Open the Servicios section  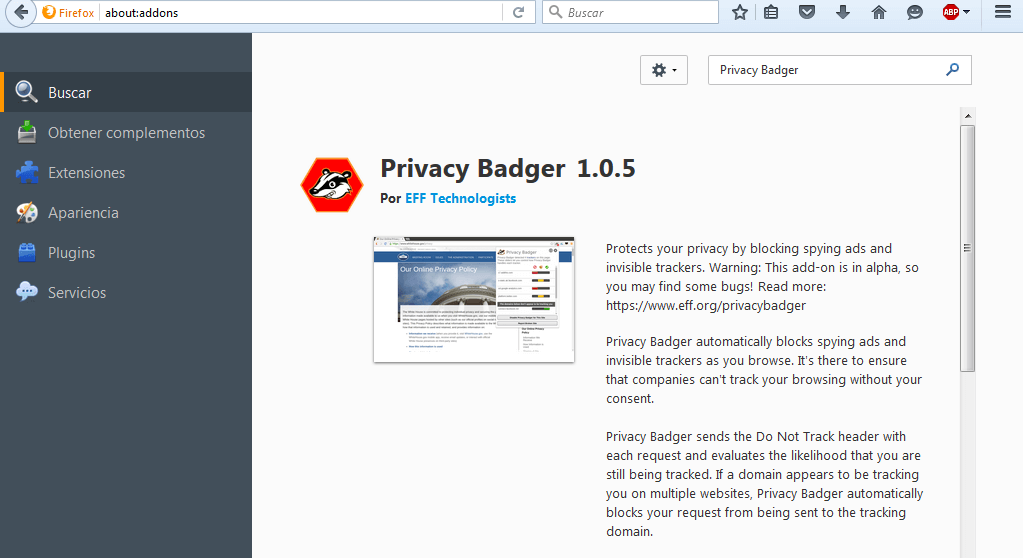(x=126, y=292)
